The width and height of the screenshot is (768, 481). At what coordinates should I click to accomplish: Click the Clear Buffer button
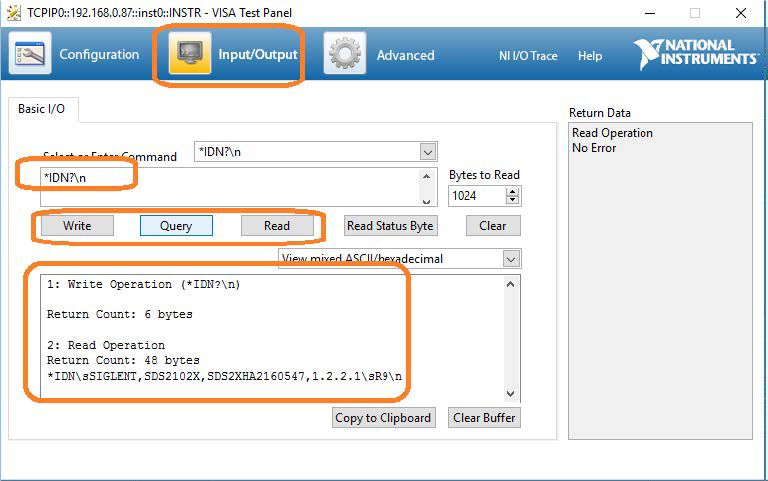tap(484, 418)
